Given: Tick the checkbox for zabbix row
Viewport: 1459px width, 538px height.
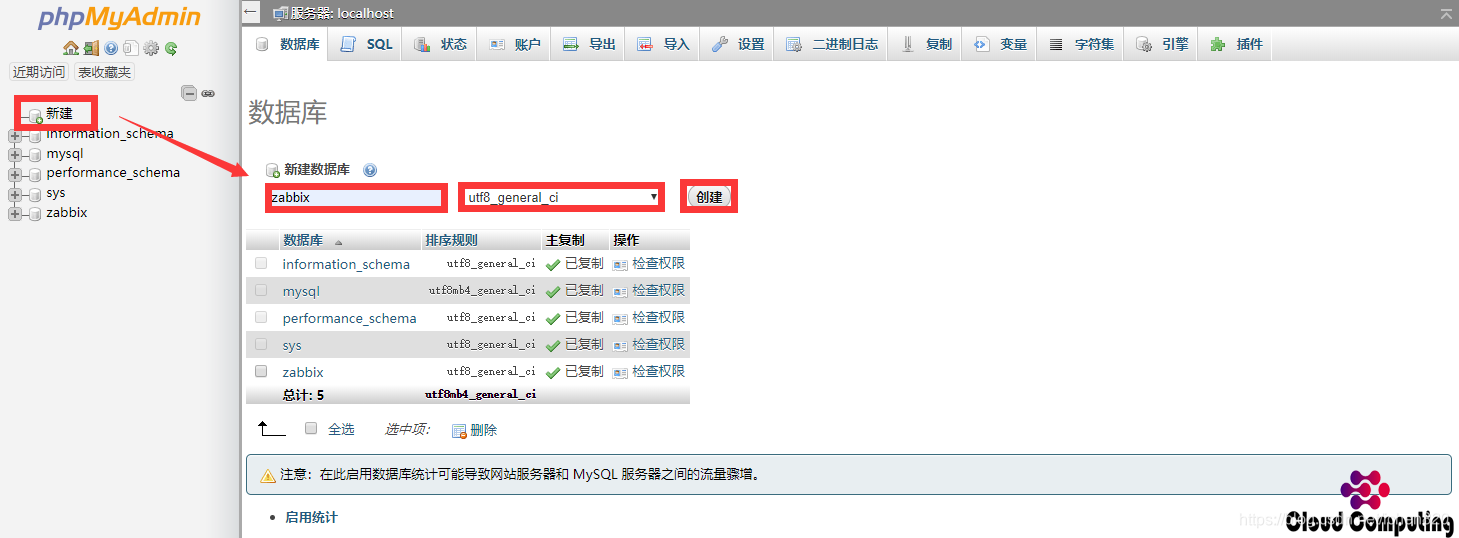Looking at the screenshot, I should 261,371.
